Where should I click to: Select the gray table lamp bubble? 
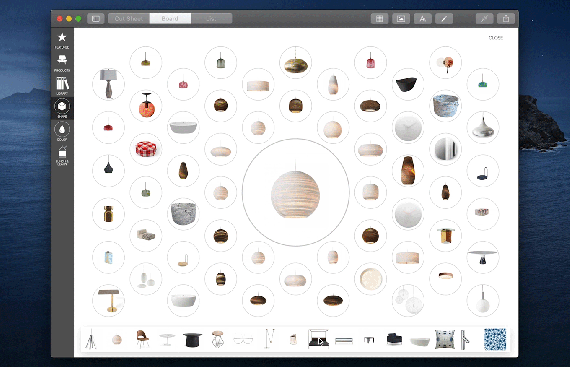[108, 84]
